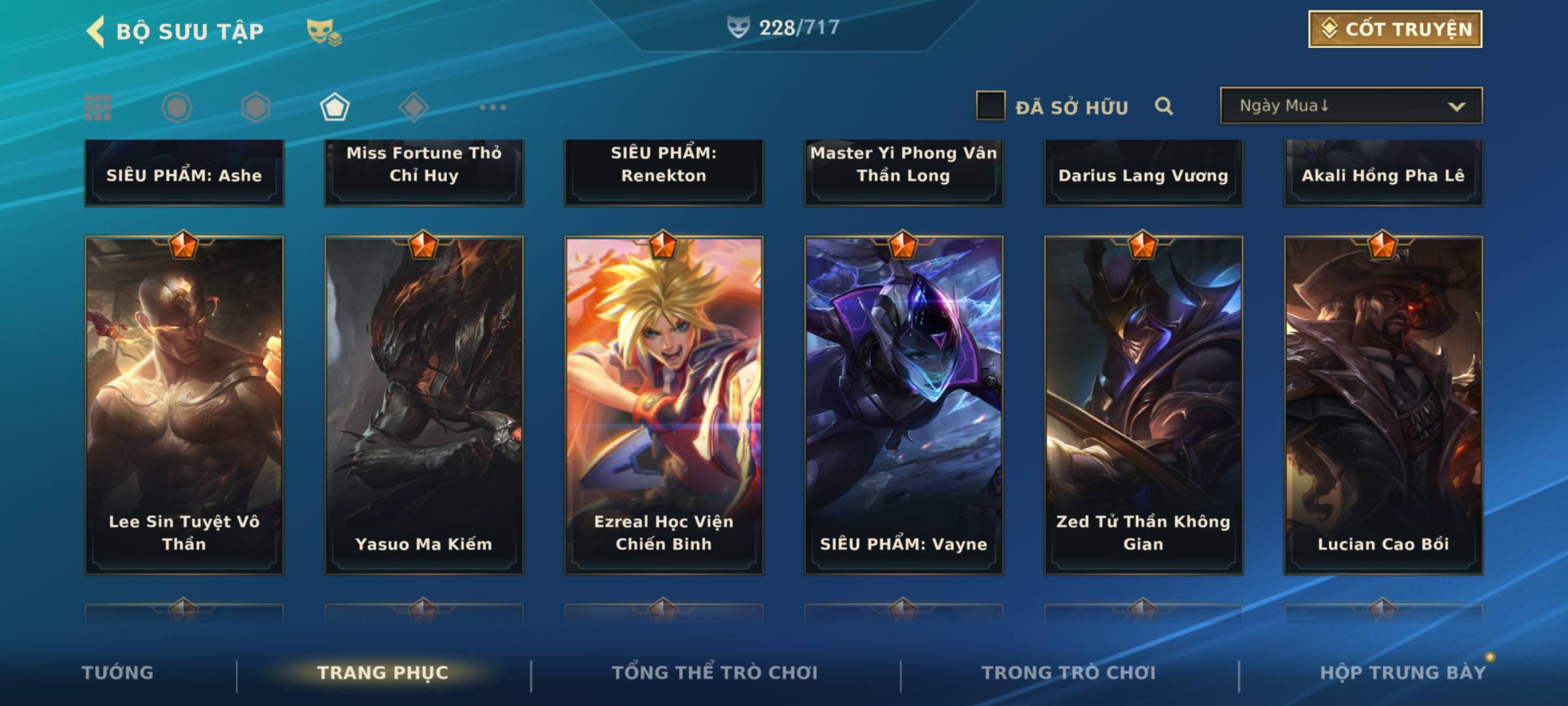Open the SIÊU PHẨM: Vayne skin card

pyautogui.click(x=904, y=405)
